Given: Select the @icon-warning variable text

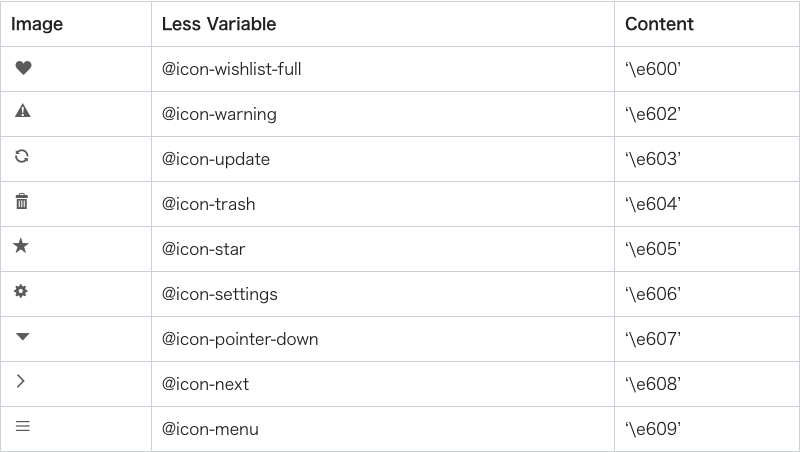Looking at the screenshot, I should (x=219, y=114).
